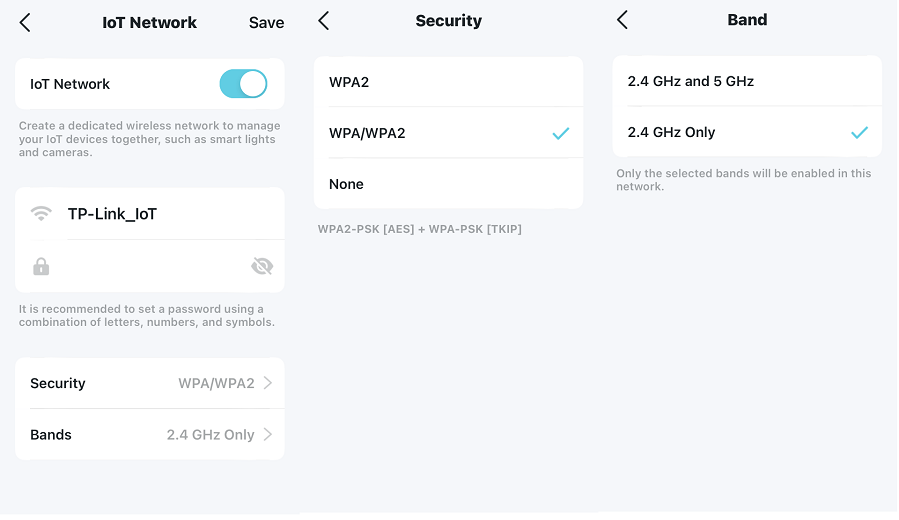Go back from the IoT Network screen
Screen dimensions: 899x520
[x=25, y=23]
